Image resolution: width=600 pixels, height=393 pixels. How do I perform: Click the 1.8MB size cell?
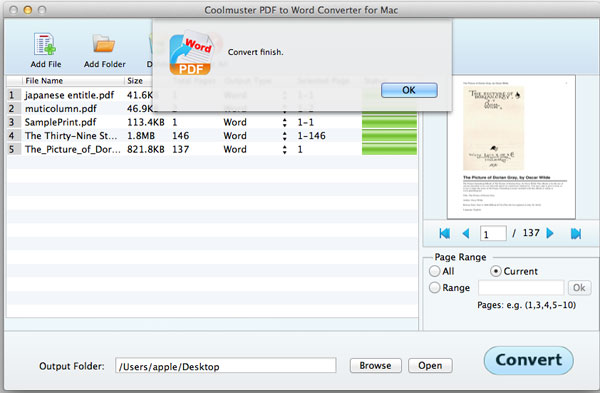pos(141,136)
